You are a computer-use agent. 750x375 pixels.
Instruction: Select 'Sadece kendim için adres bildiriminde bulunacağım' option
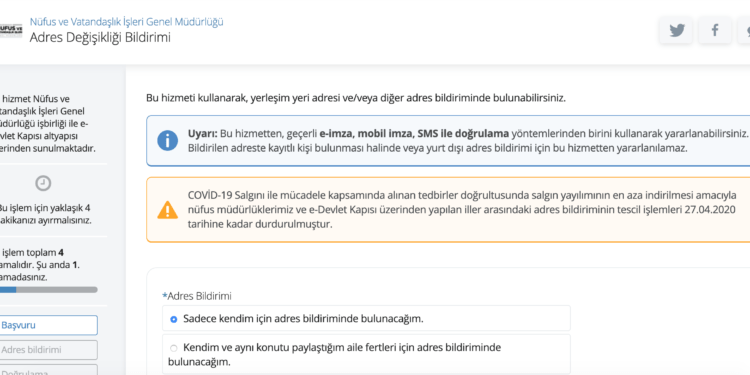366,319
